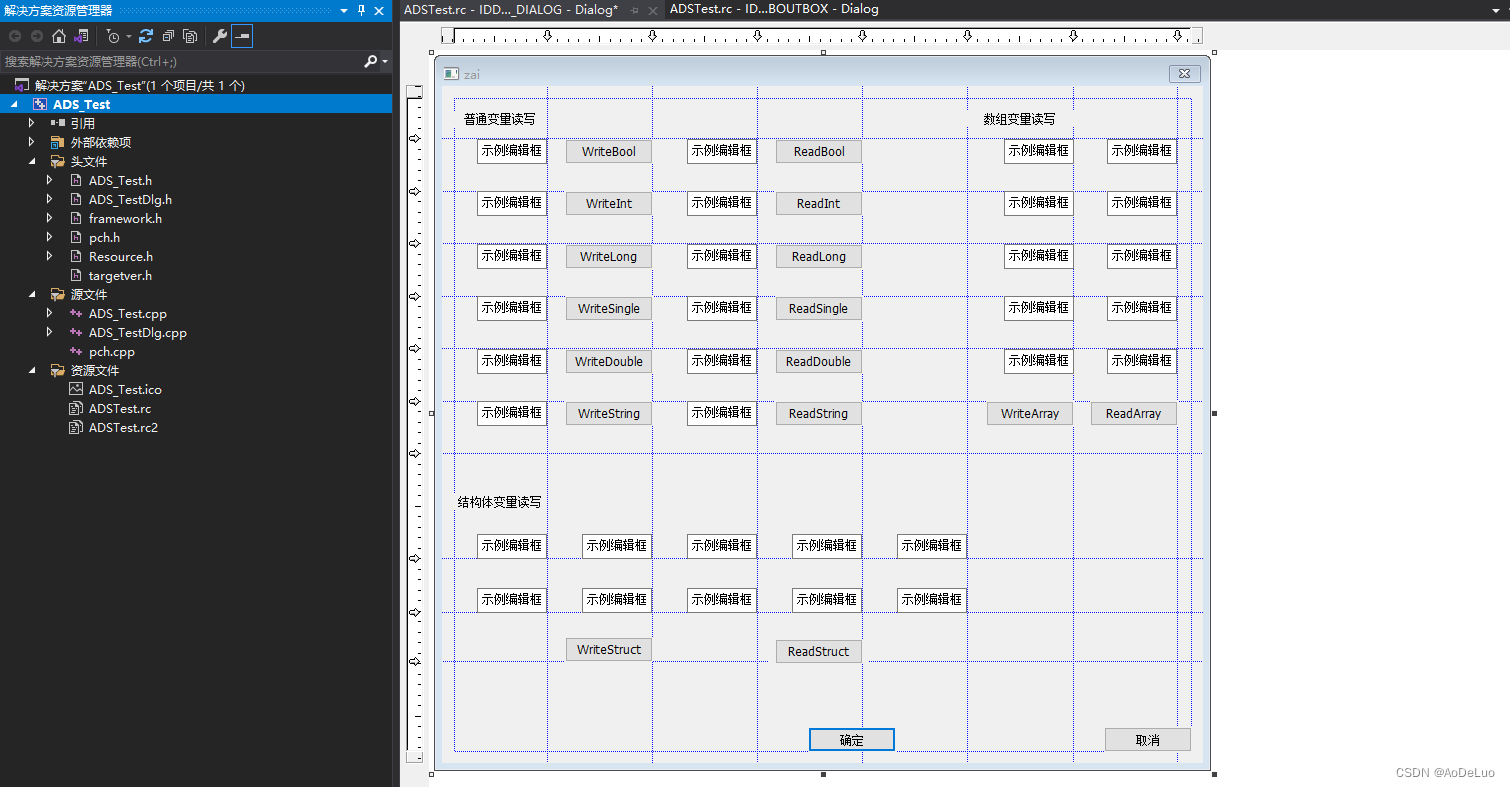Select the WriteStruct button
This screenshot has height=787, width=1510.
tap(609, 650)
